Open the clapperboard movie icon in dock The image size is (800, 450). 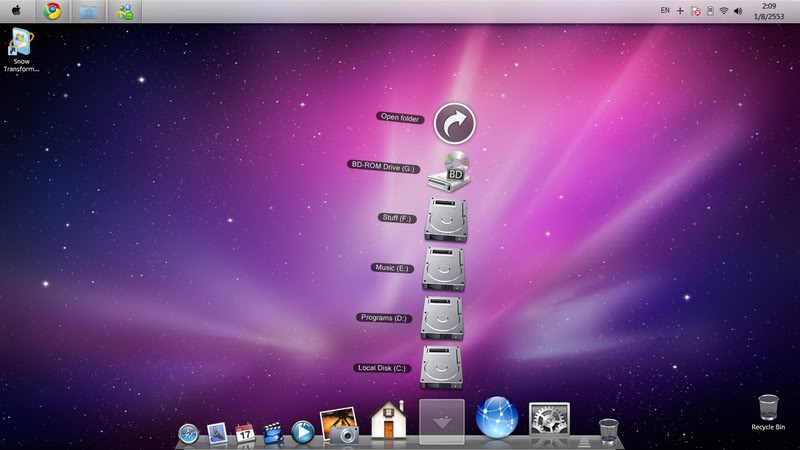tap(273, 433)
